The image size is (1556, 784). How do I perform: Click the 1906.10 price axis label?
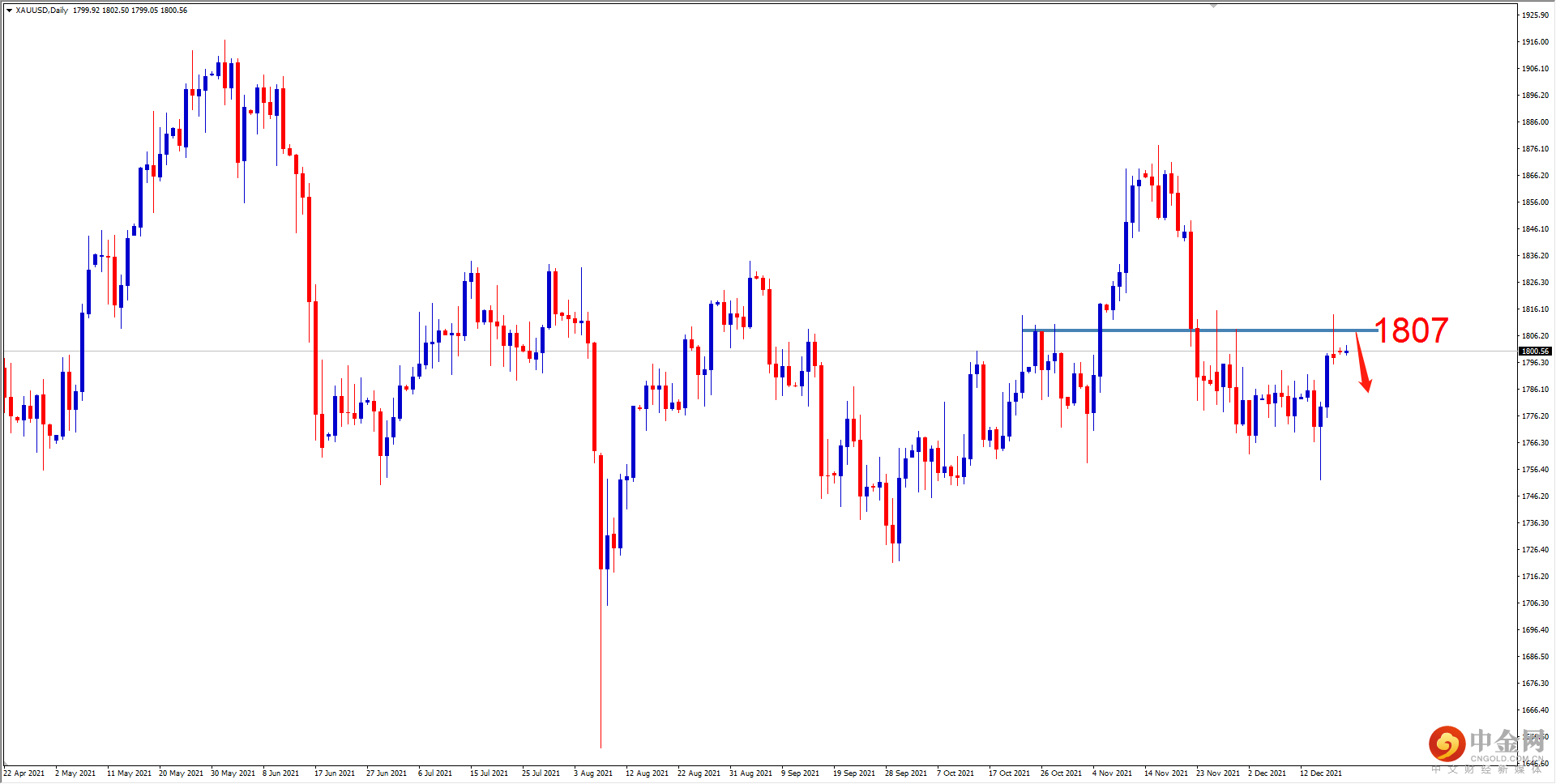tap(1535, 69)
